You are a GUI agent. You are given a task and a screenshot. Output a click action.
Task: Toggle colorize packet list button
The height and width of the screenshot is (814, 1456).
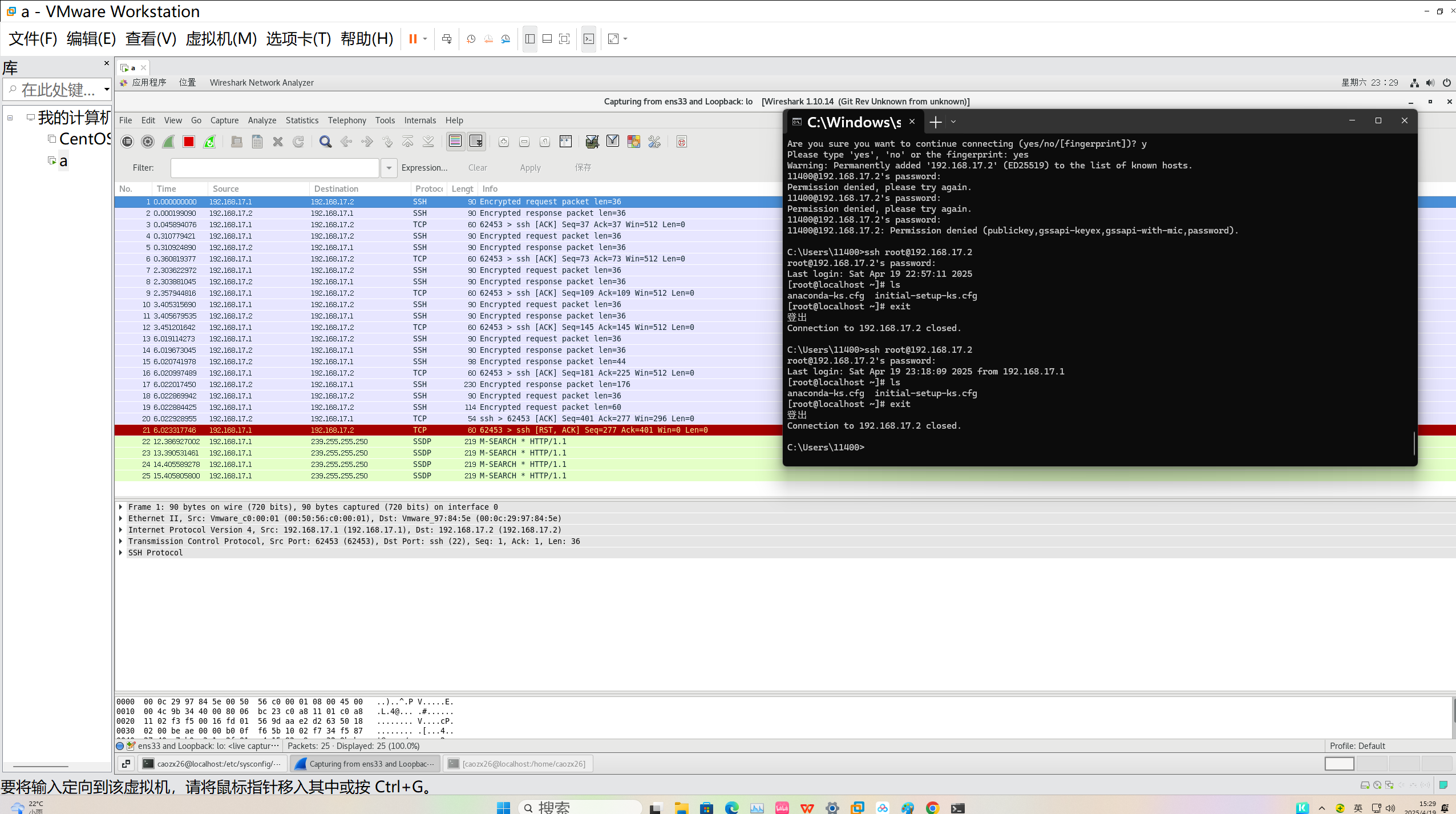[x=455, y=142]
